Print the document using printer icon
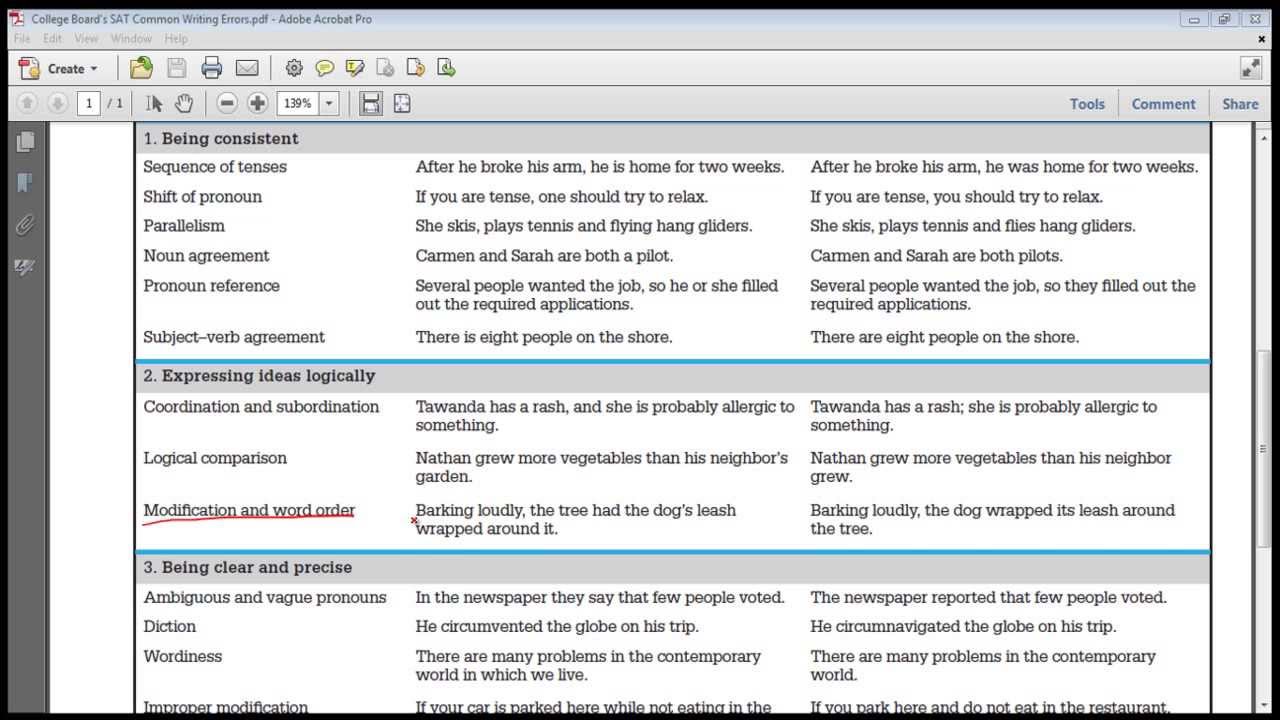Screen dimensions: 1280x720 (x=212, y=68)
